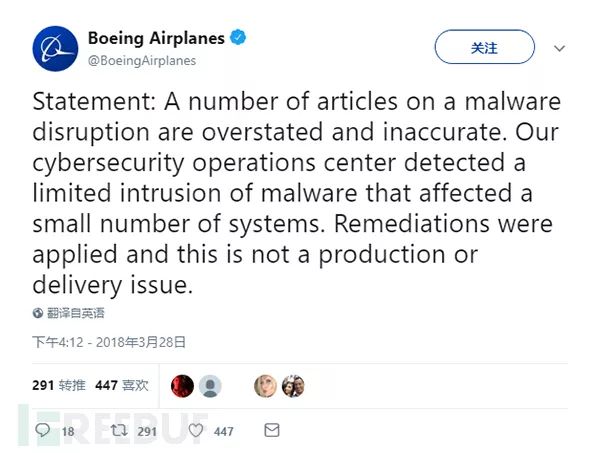Open the gray default avatar profile
The width and height of the screenshot is (600, 453).
tap(210, 386)
